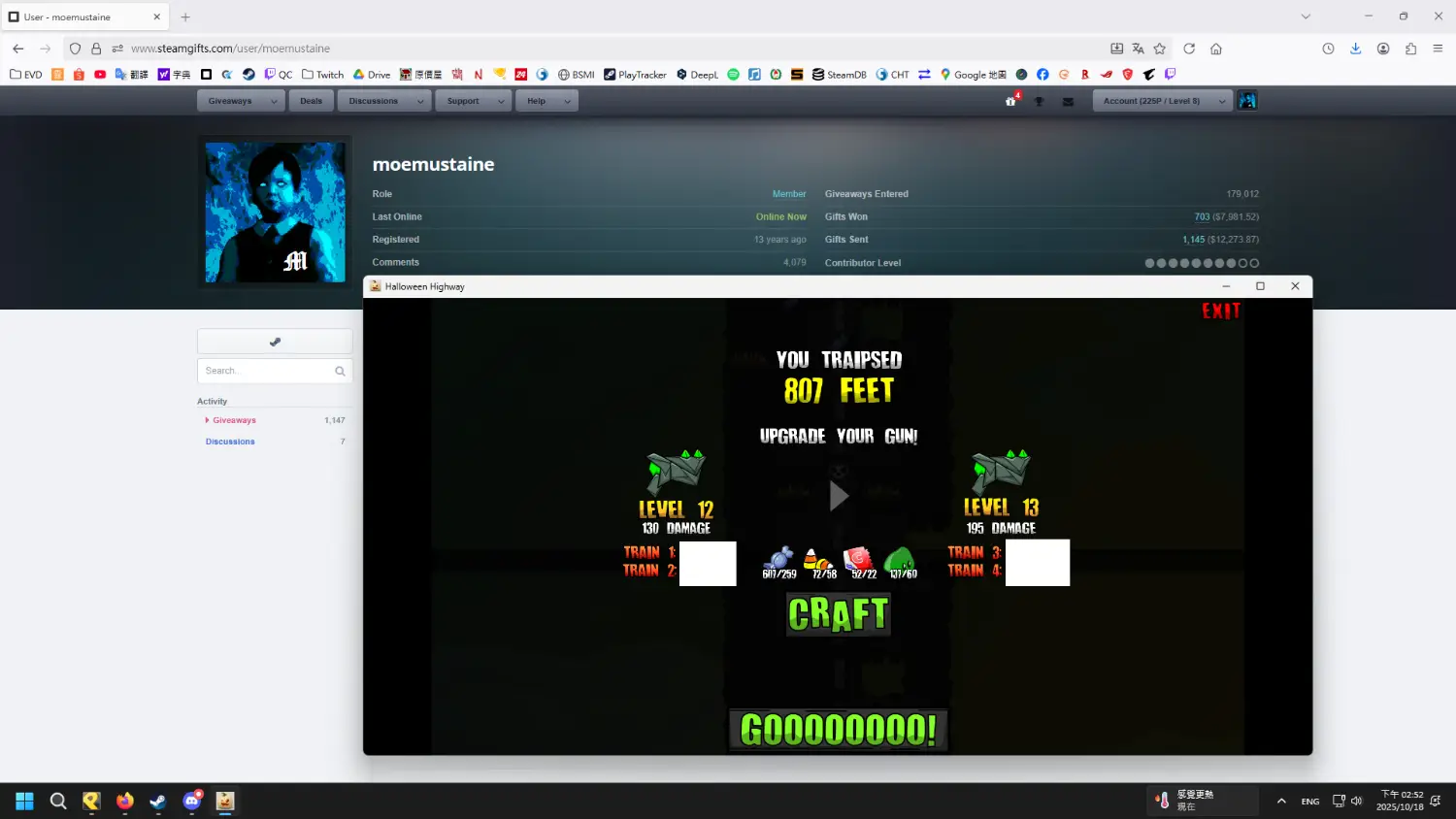Click the search magnifier icon in sidebar
Screen dimensions: 1456x819
[x=340, y=371]
